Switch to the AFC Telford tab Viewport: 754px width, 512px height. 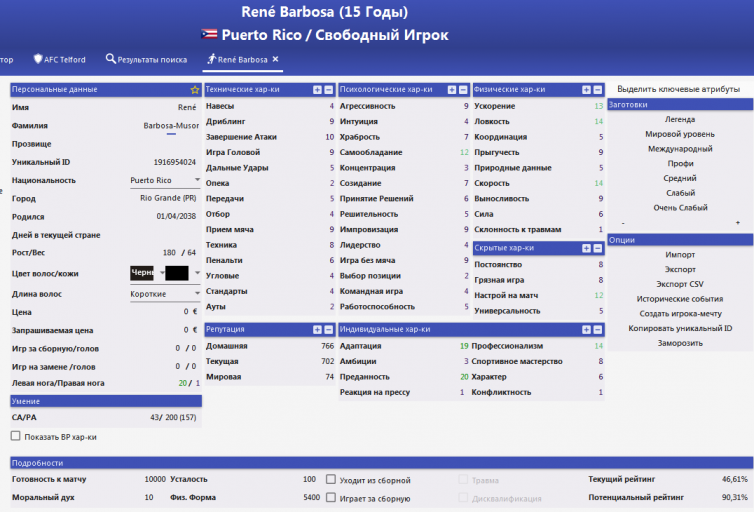tap(60, 60)
